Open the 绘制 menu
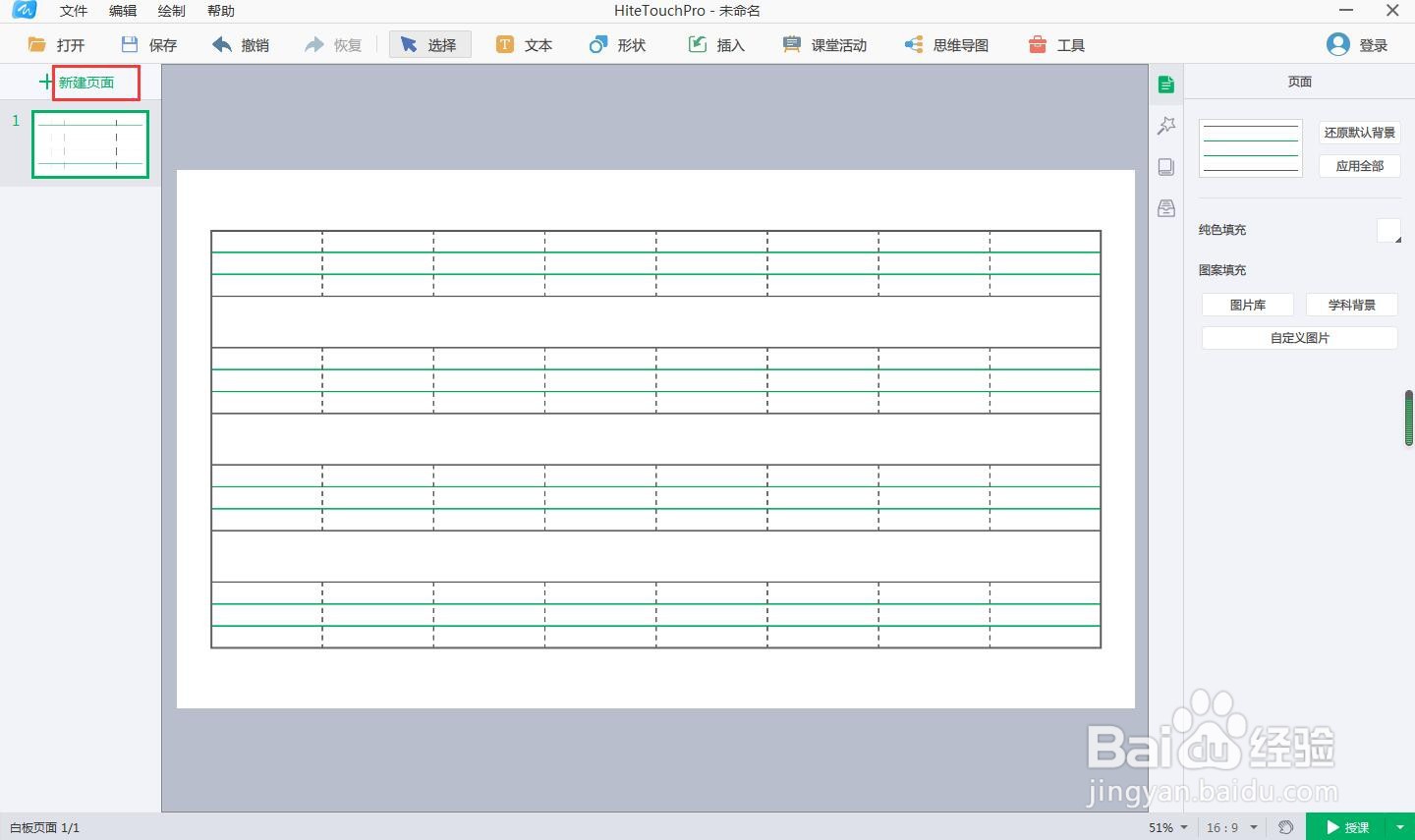 click(x=172, y=11)
